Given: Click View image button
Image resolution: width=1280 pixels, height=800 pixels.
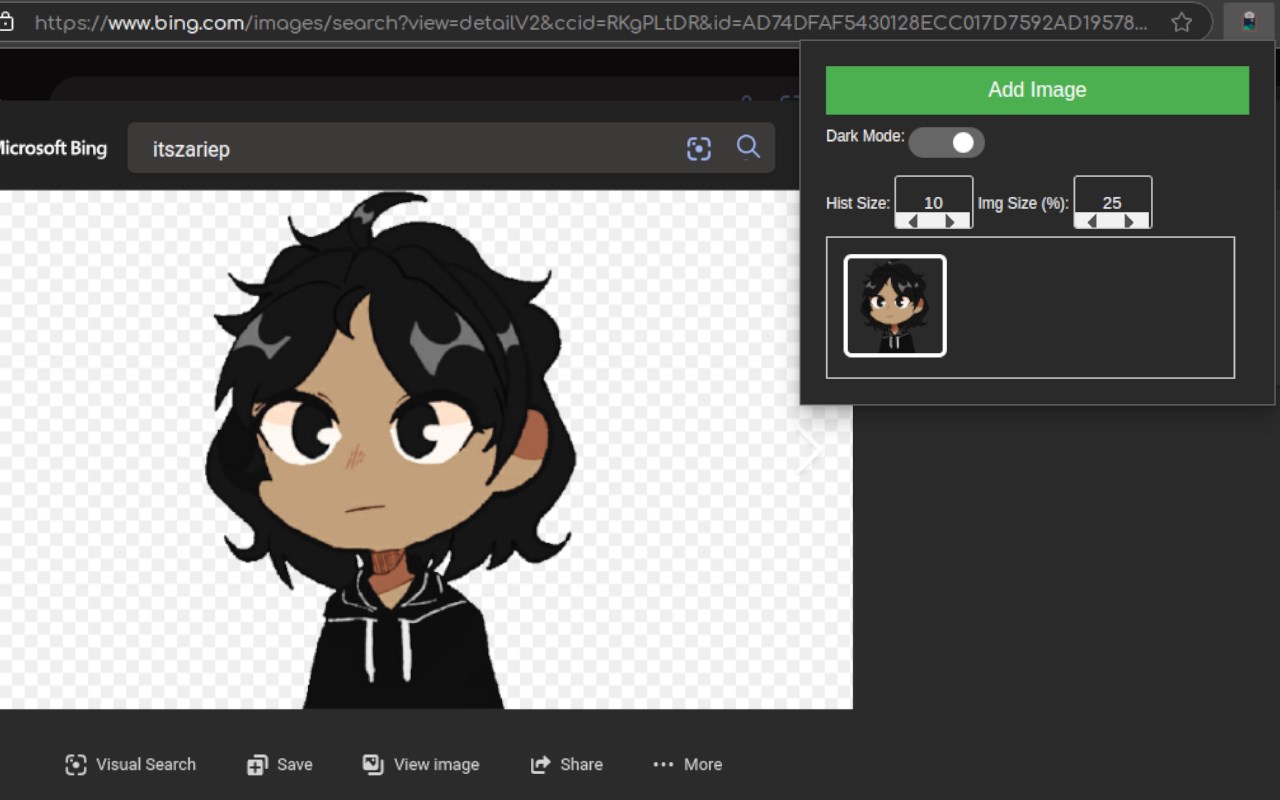Looking at the screenshot, I should tap(420, 765).
